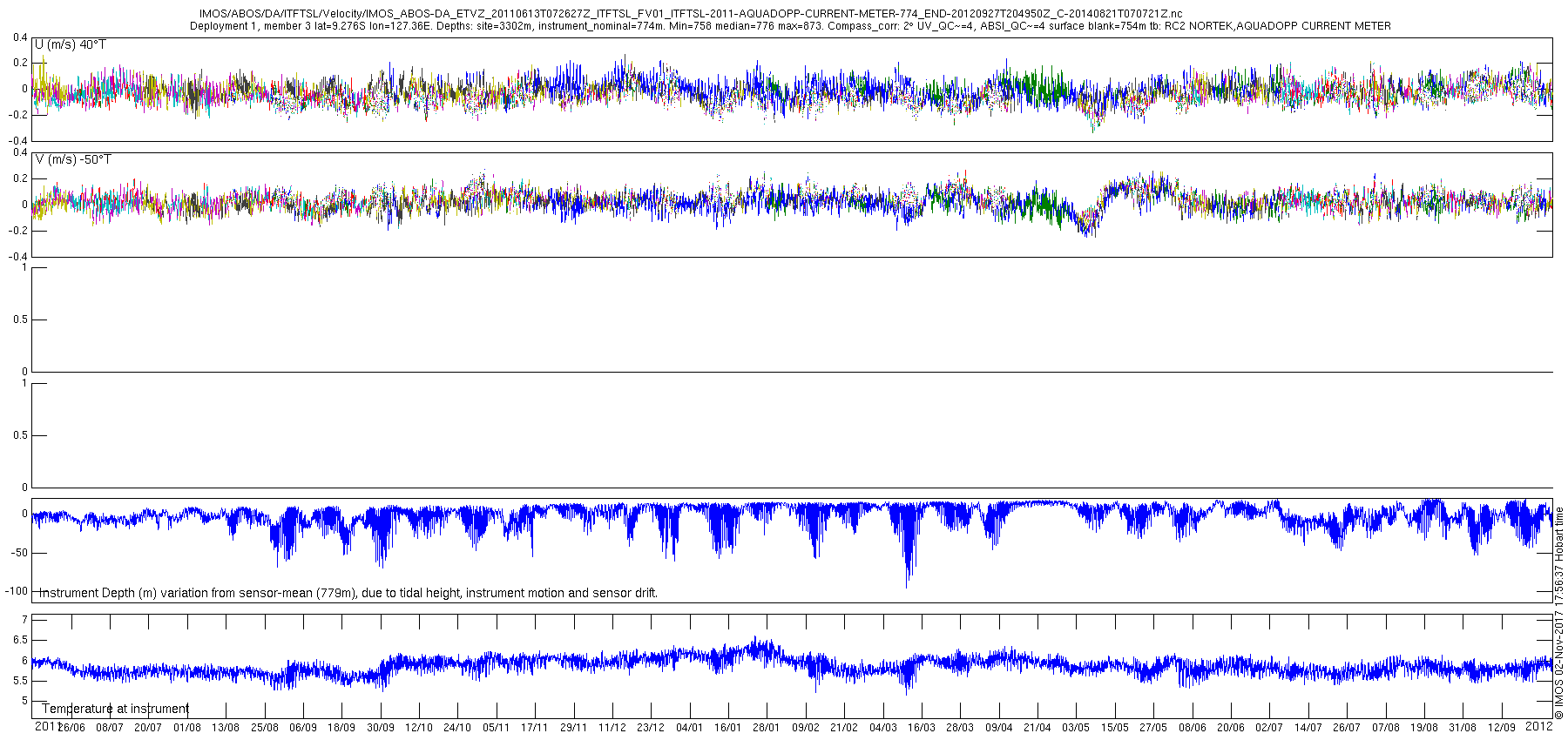The width and height of the screenshot is (1568, 740).
Task: Select the 28/03 date tick label
Action: [960, 728]
